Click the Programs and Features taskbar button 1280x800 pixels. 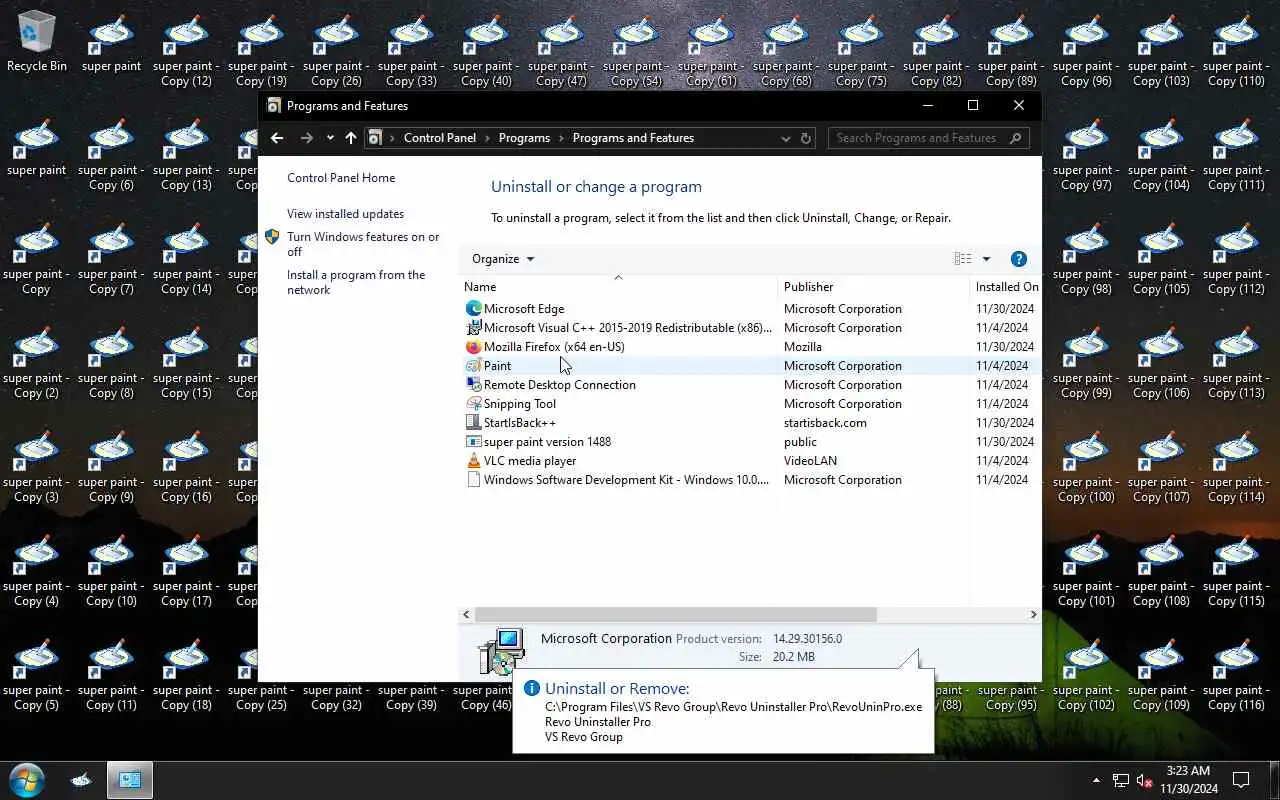pos(130,780)
